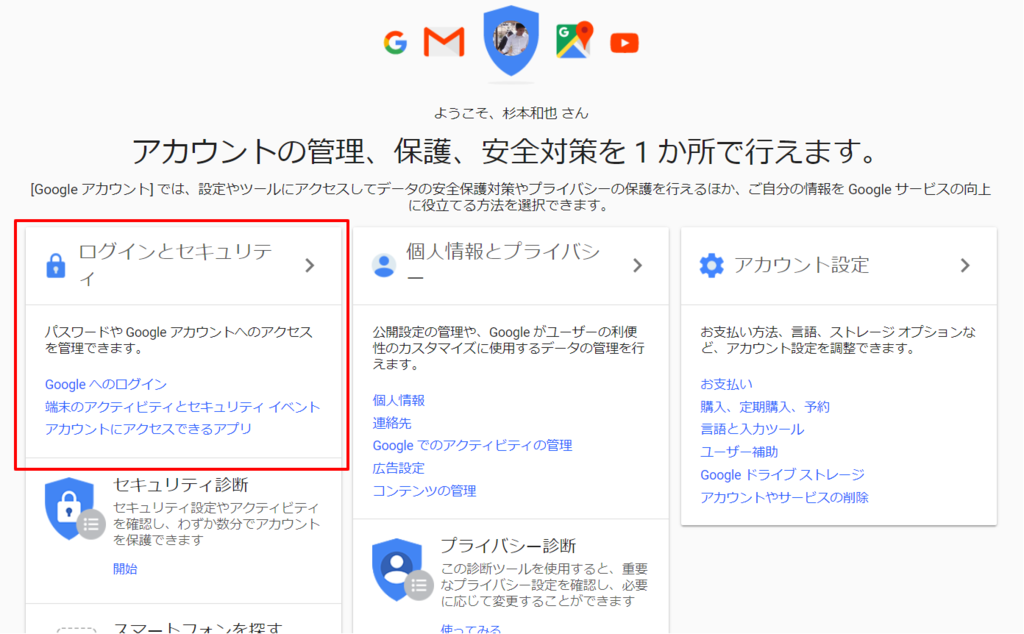The width and height of the screenshot is (1024, 634).
Task: Open the 端末のアクティビティとセキュリティ イベント link
Action: (x=183, y=407)
